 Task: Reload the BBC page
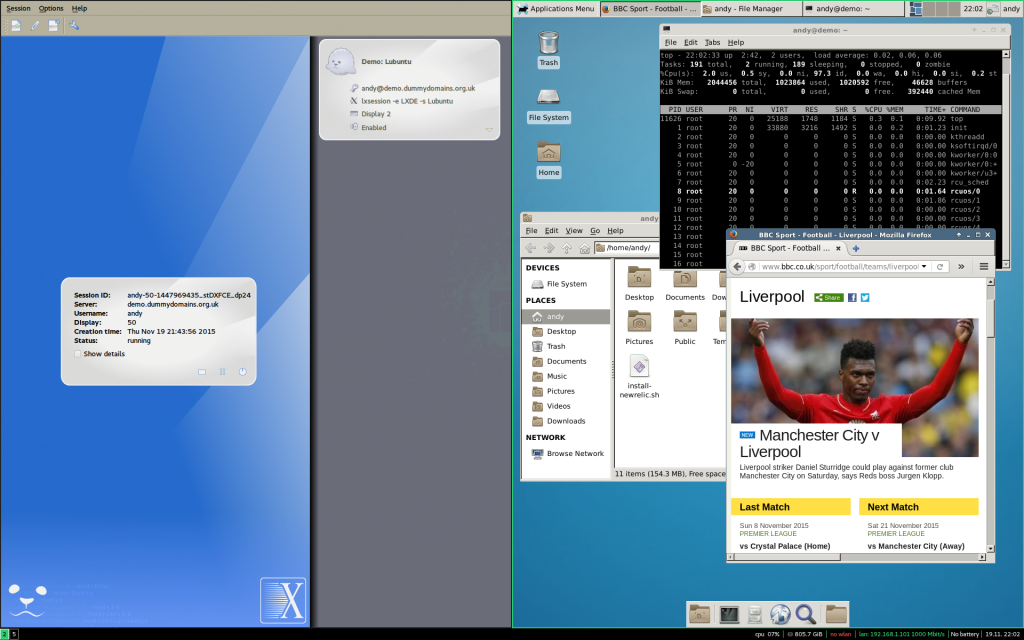click(x=940, y=266)
